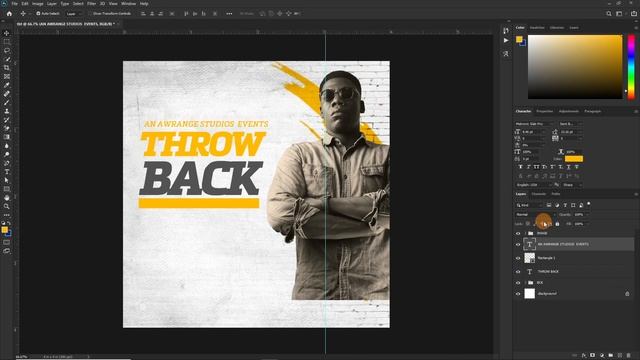640x360 pixels.
Task: Open the language English USA dropdown
Action: coord(533,185)
